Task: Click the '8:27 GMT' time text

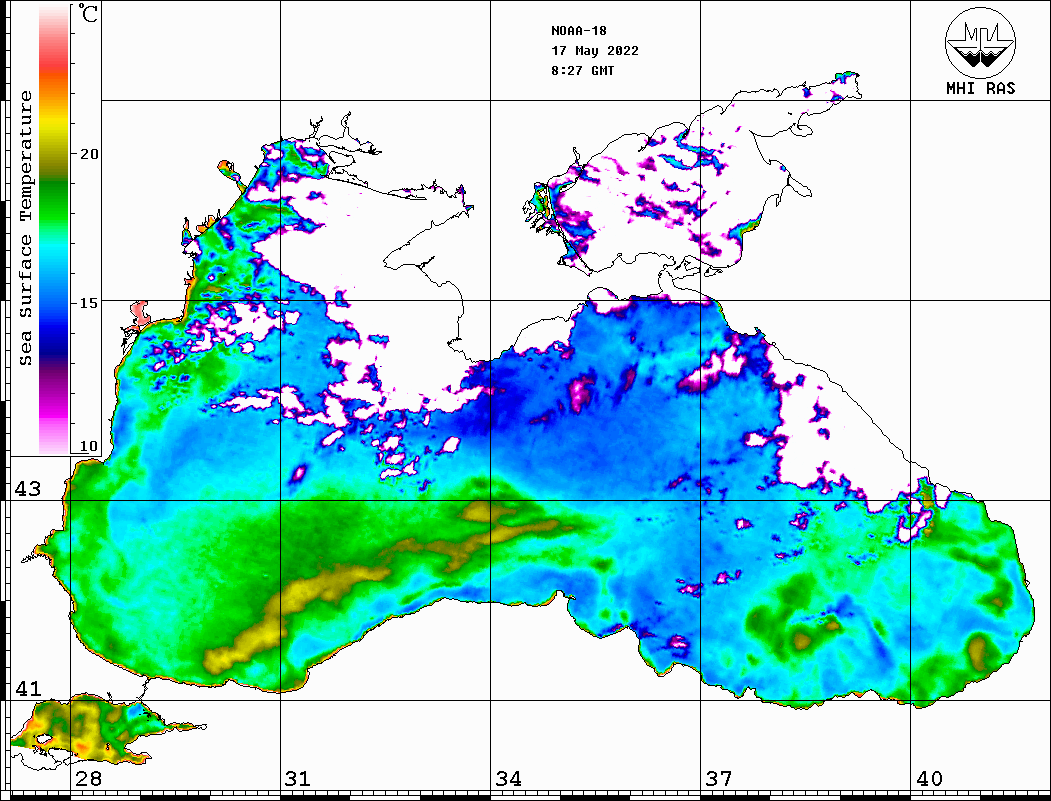Action: (x=583, y=70)
